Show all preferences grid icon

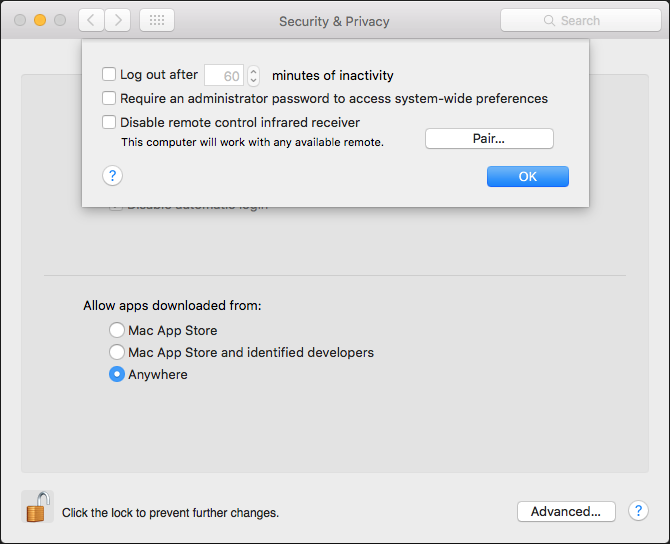pyautogui.click(x=157, y=20)
